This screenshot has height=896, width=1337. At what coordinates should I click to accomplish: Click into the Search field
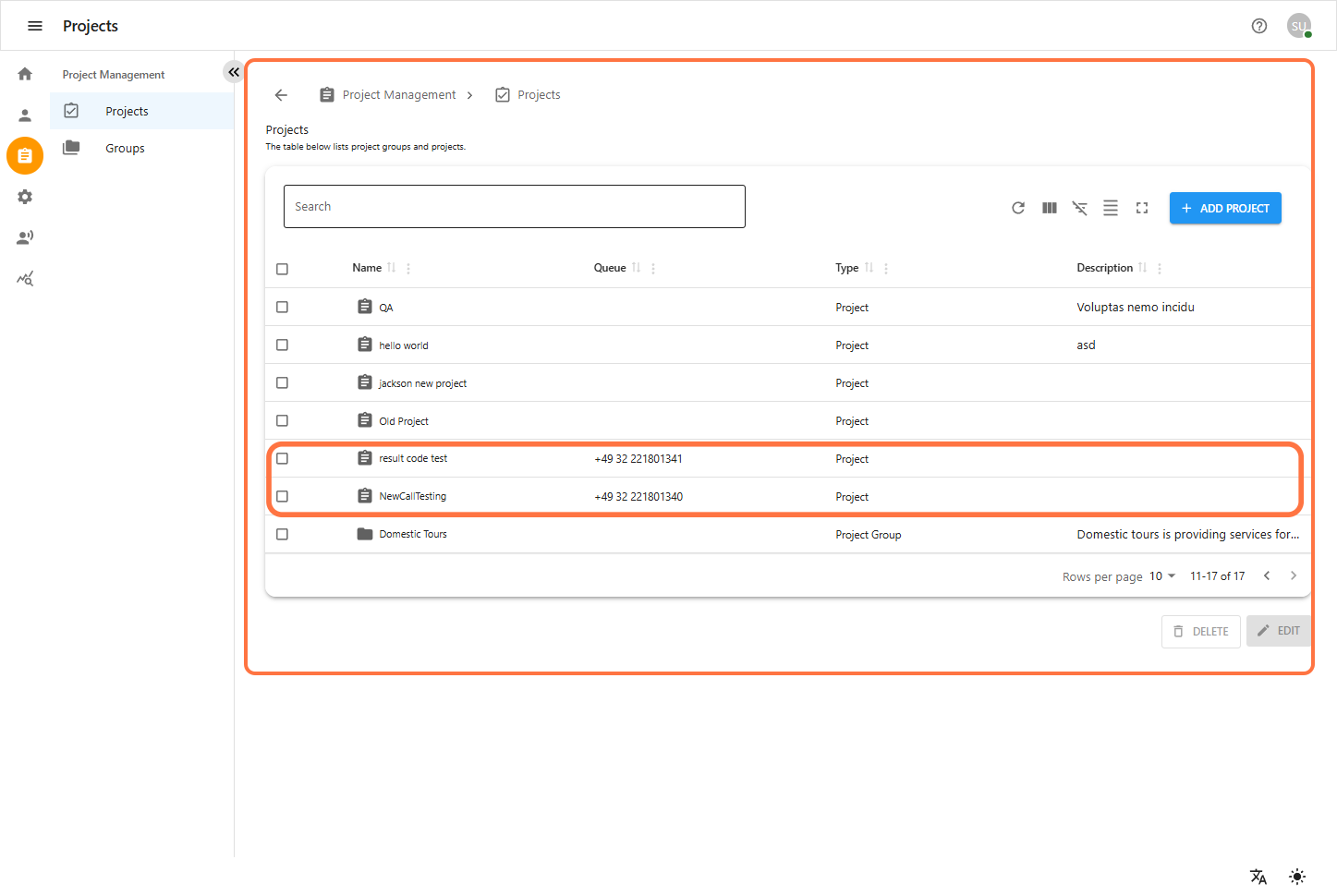click(514, 207)
